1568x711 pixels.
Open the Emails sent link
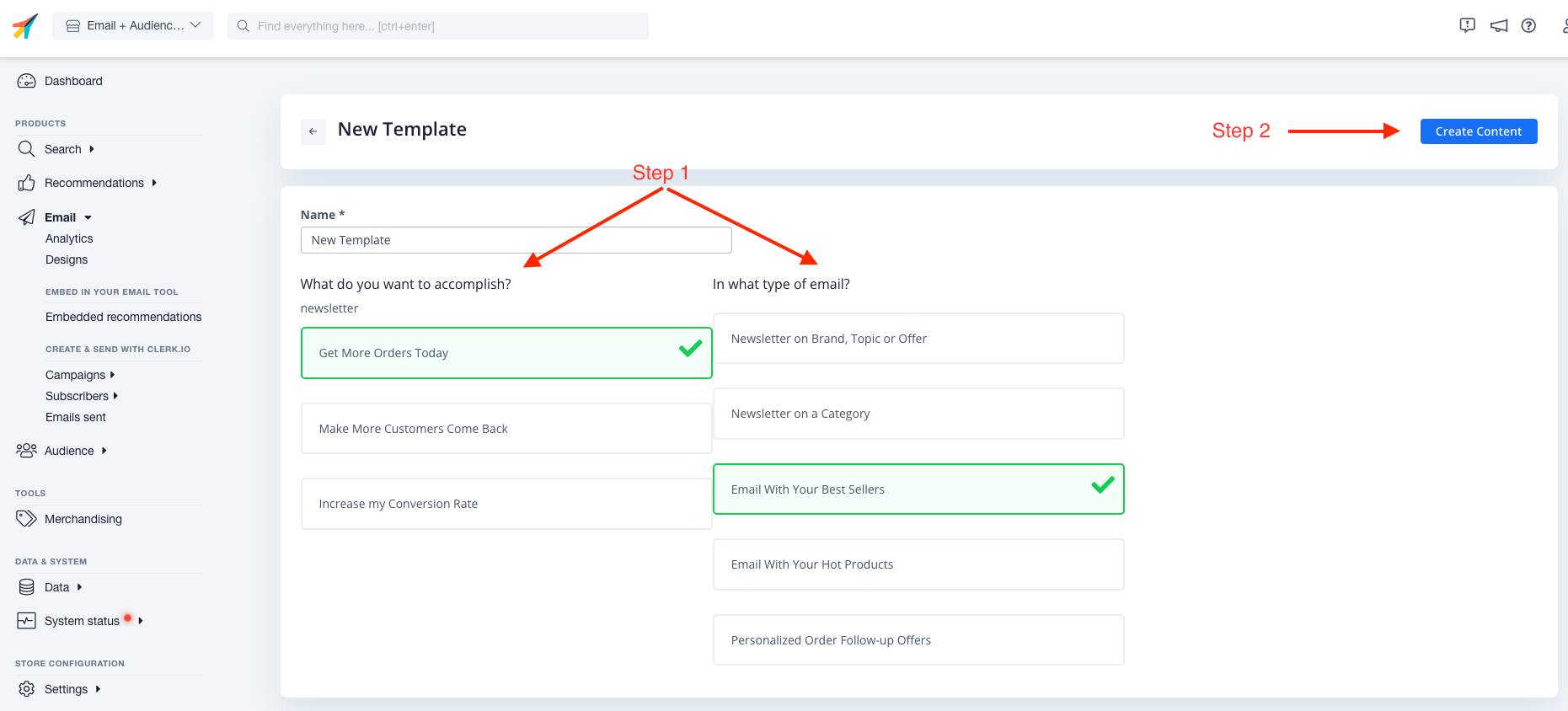click(76, 417)
